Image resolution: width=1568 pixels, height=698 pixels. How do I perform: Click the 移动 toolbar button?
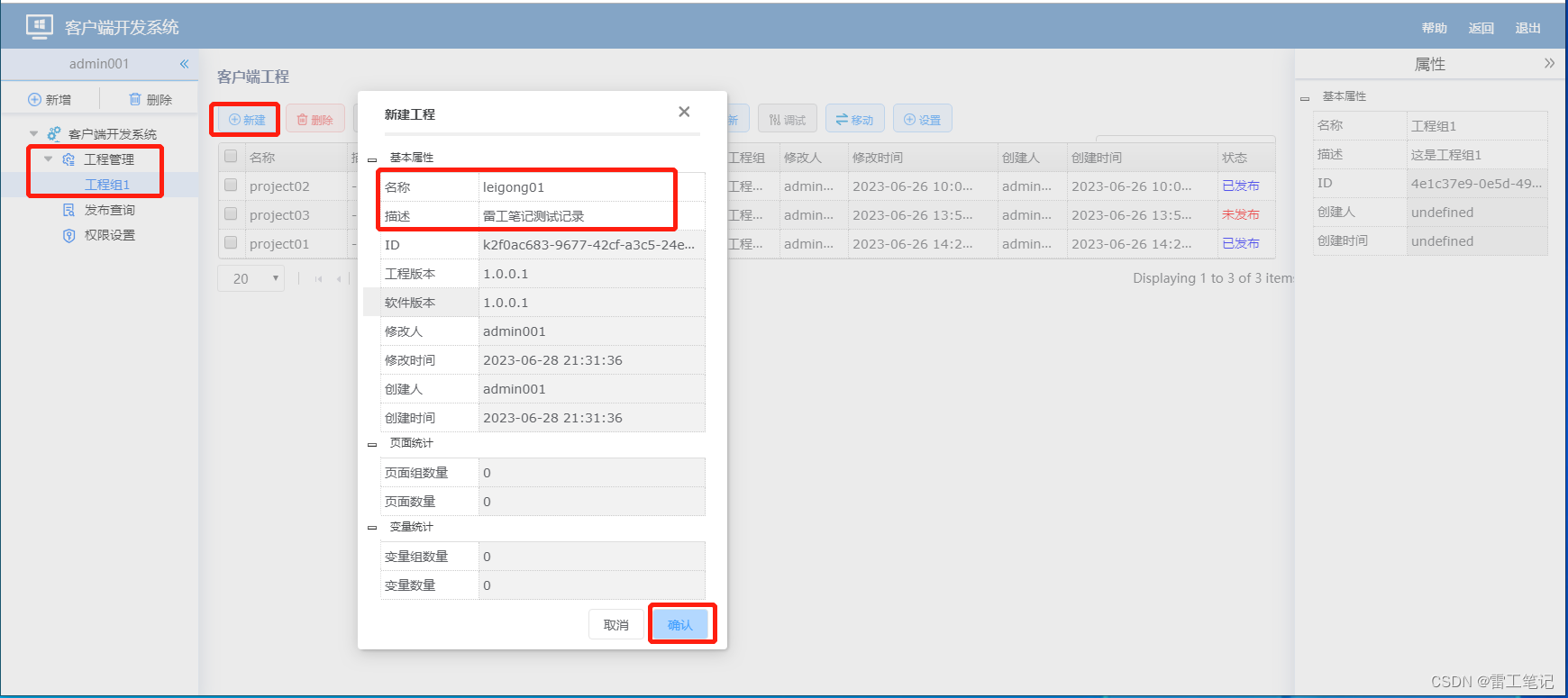(x=855, y=119)
